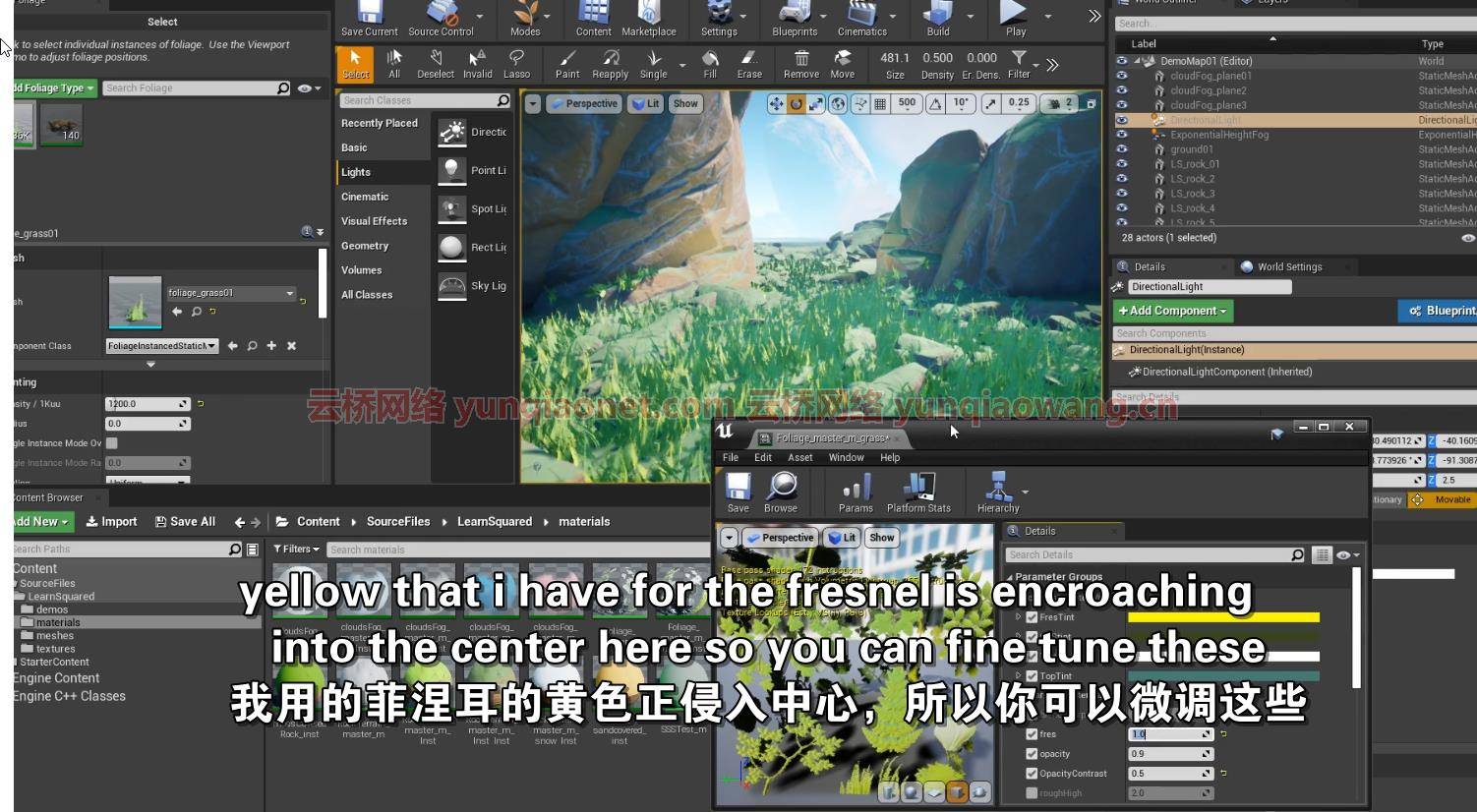
Task: Open the Blueprints toolbar button
Action: 795,19
